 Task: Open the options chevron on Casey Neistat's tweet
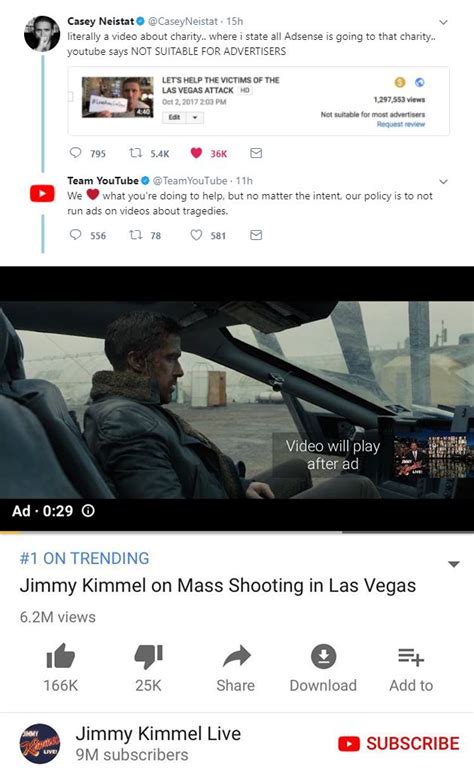444,22
